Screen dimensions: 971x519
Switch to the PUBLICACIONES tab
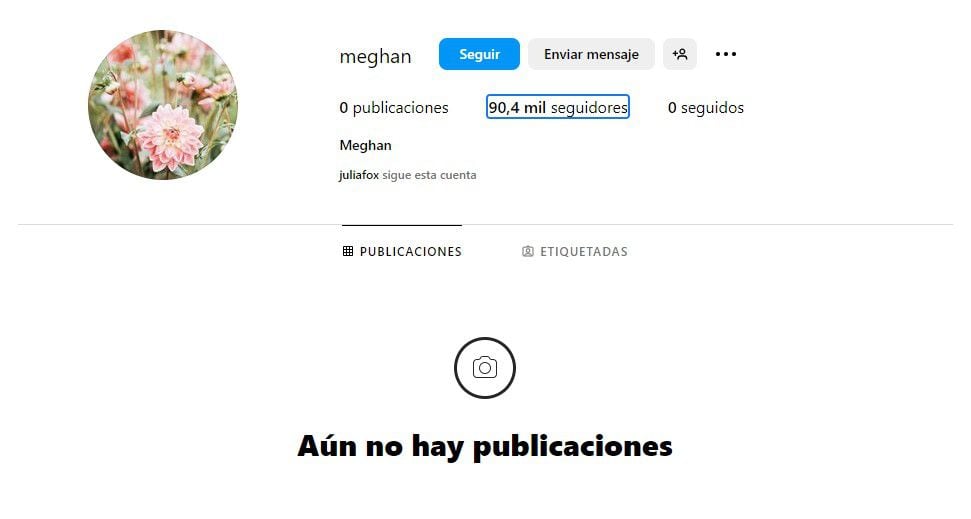[402, 251]
